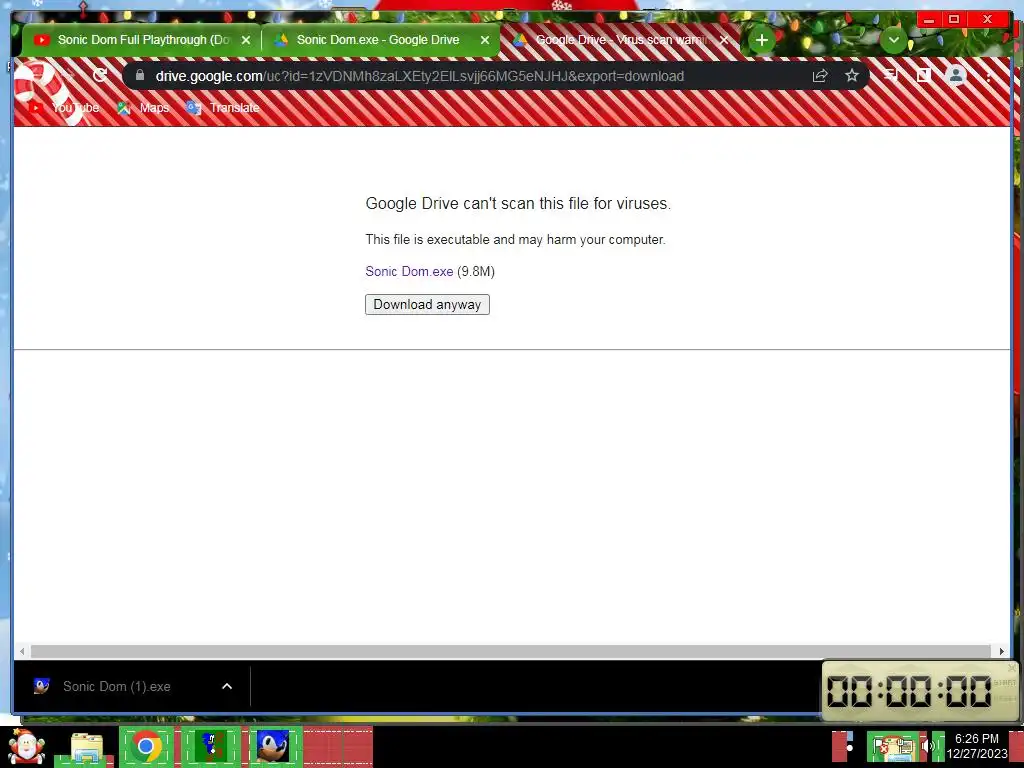
Task: Share this page using the share icon
Action: click(820, 76)
